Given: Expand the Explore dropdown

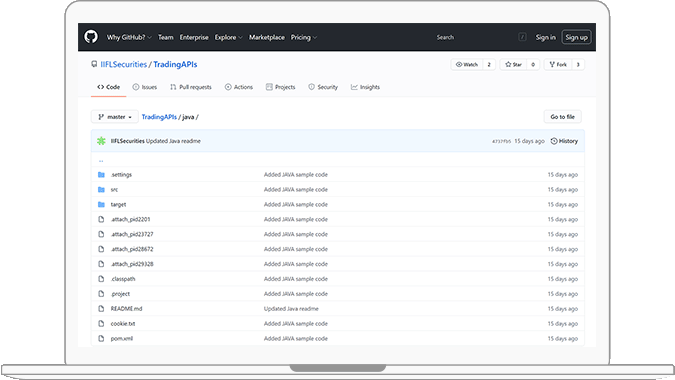Looking at the screenshot, I should coord(229,37).
